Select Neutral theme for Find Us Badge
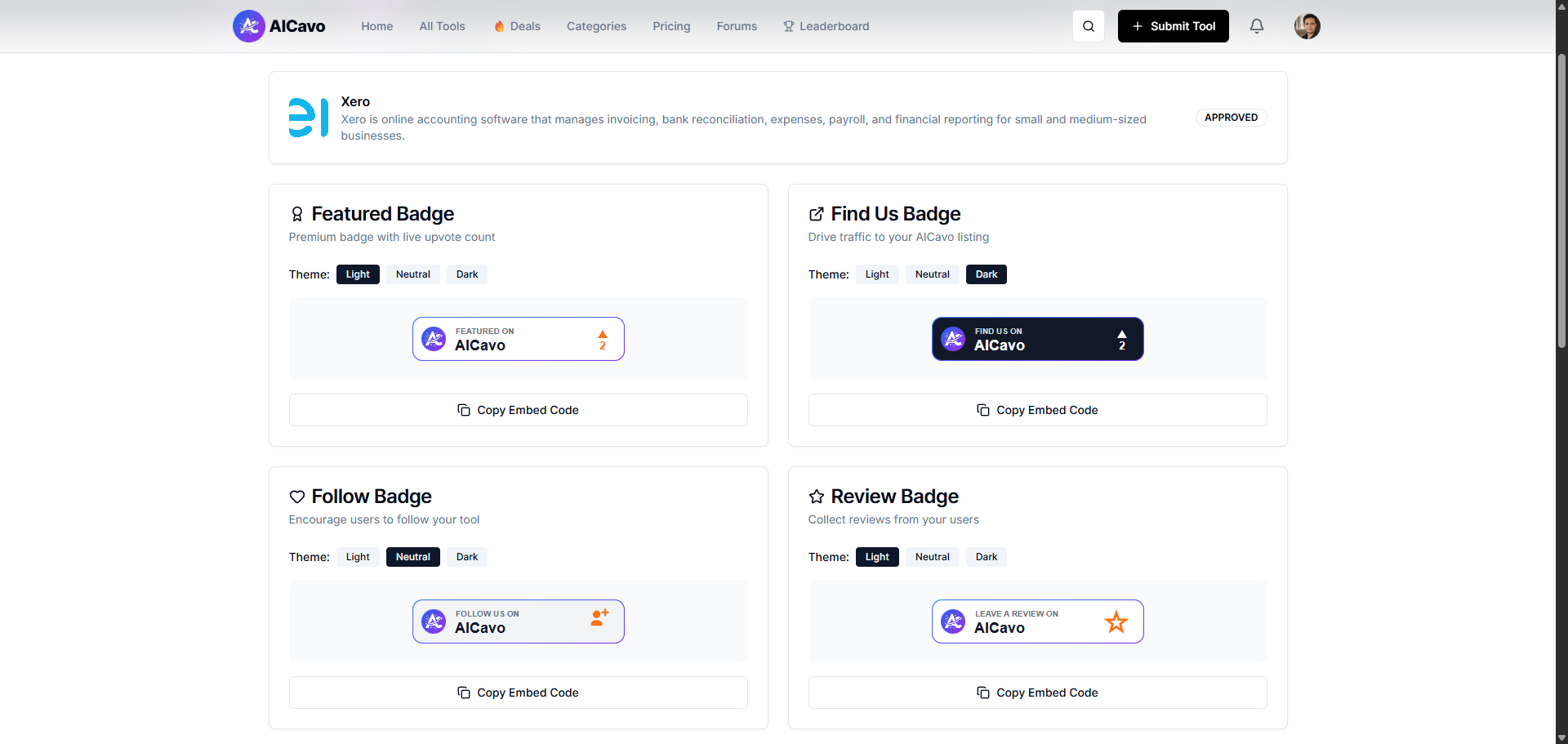 point(933,274)
